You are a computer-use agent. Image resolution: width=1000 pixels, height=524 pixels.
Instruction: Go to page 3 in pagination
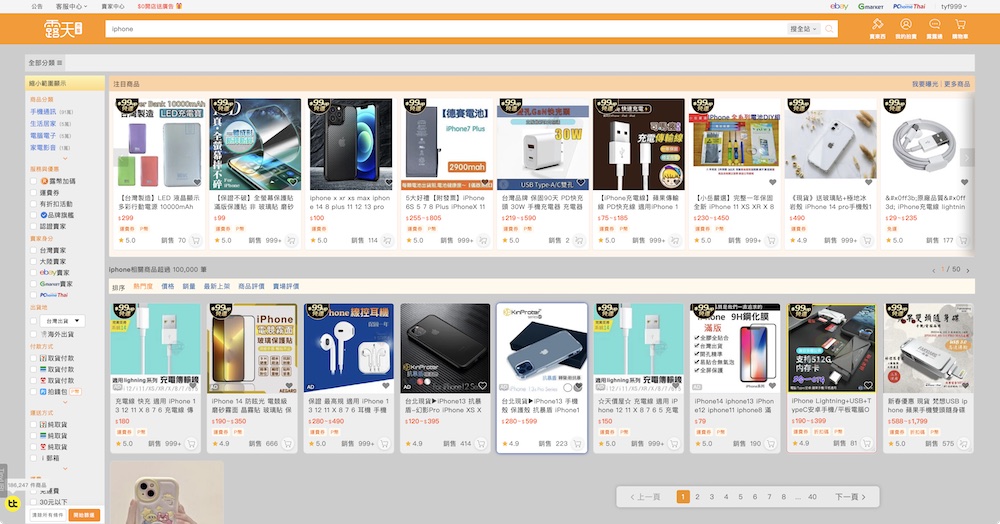click(x=712, y=497)
